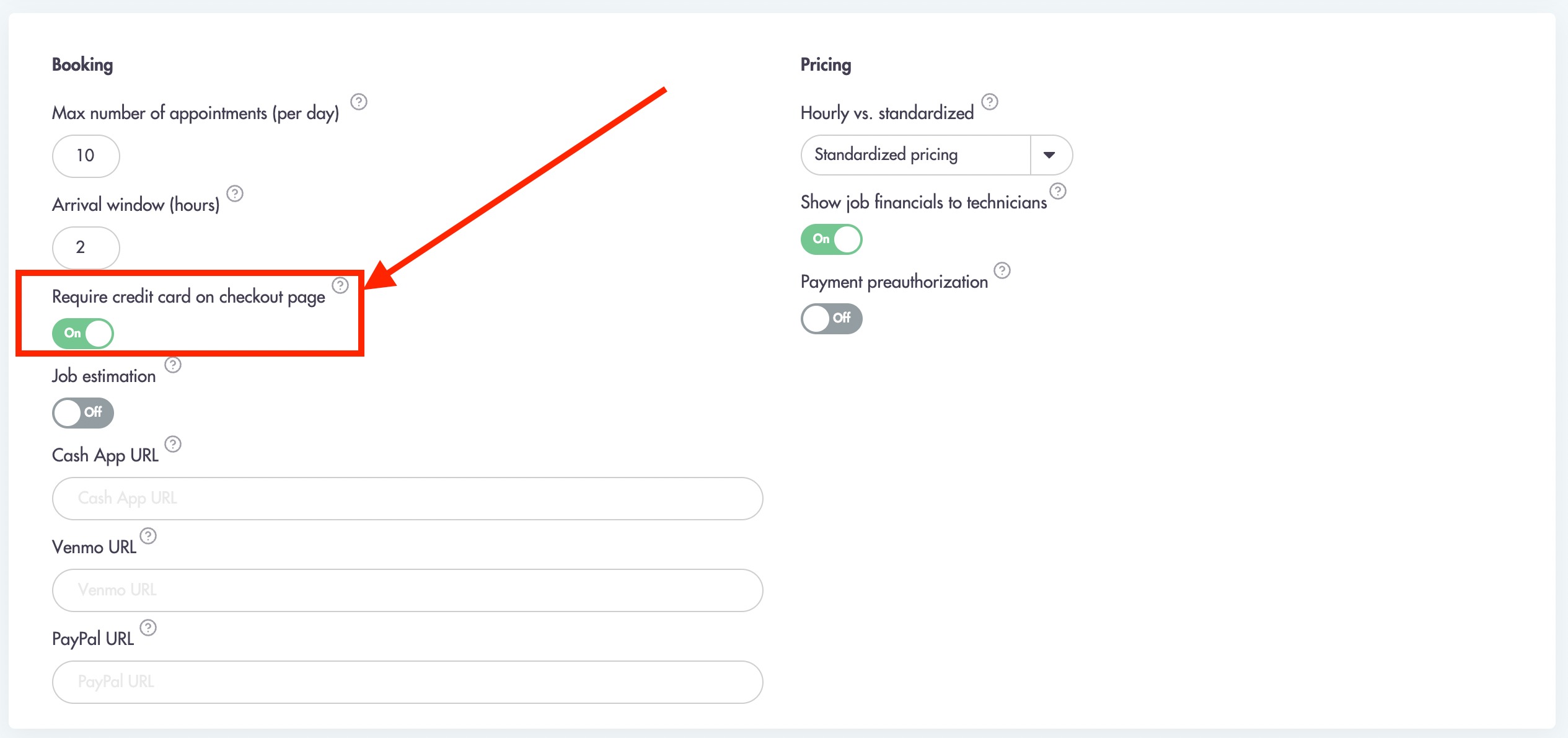Click the PayPal URL help icon
The width and height of the screenshot is (1568, 738).
point(148,628)
